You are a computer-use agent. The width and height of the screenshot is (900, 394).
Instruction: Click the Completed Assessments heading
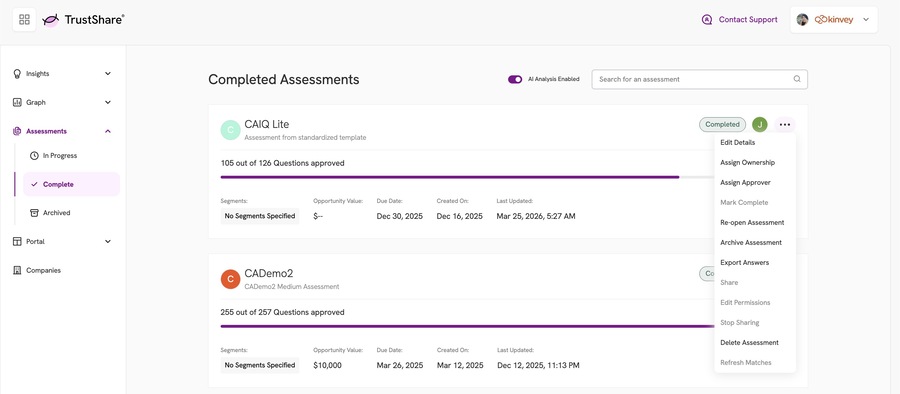pyautogui.click(x=284, y=80)
